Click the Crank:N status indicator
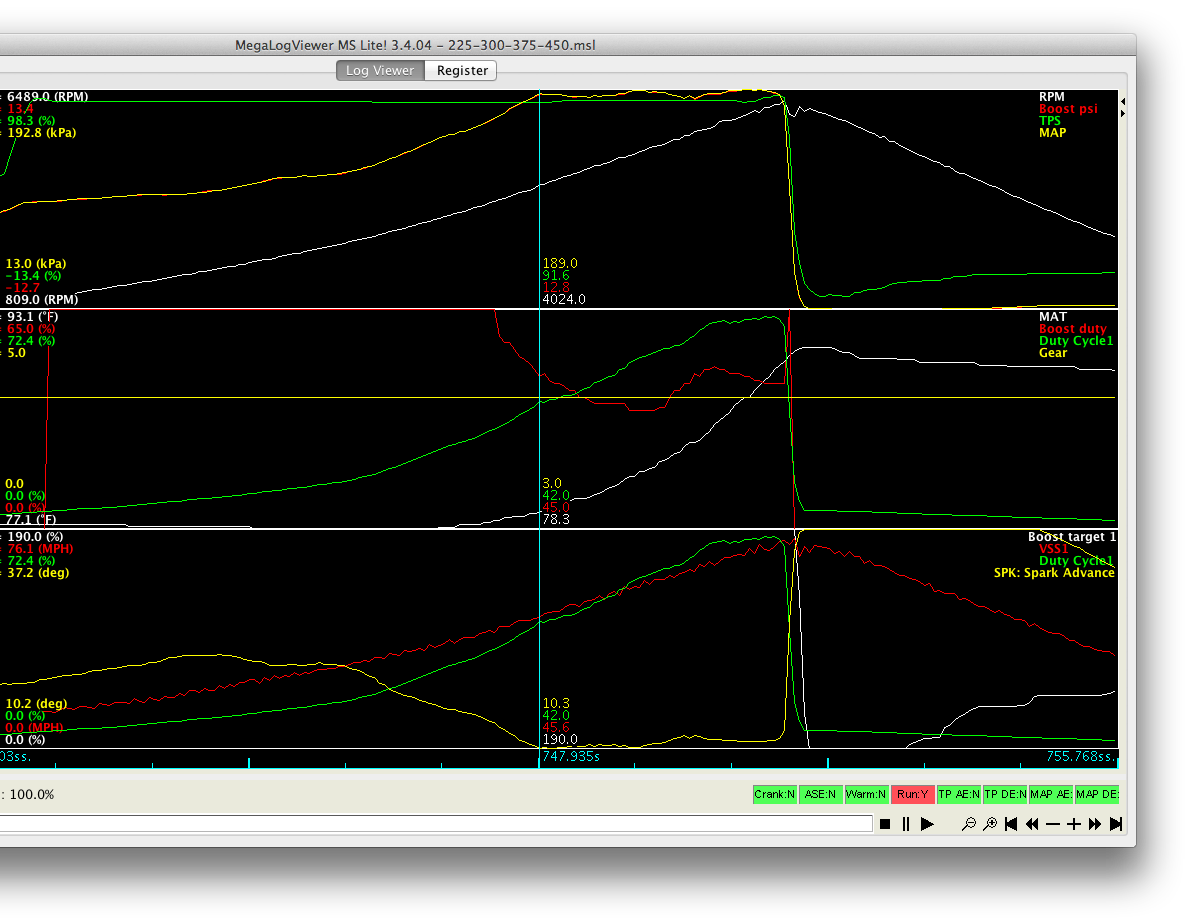The width and height of the screenshot is (1192, 924). click(x=775, y=794)
